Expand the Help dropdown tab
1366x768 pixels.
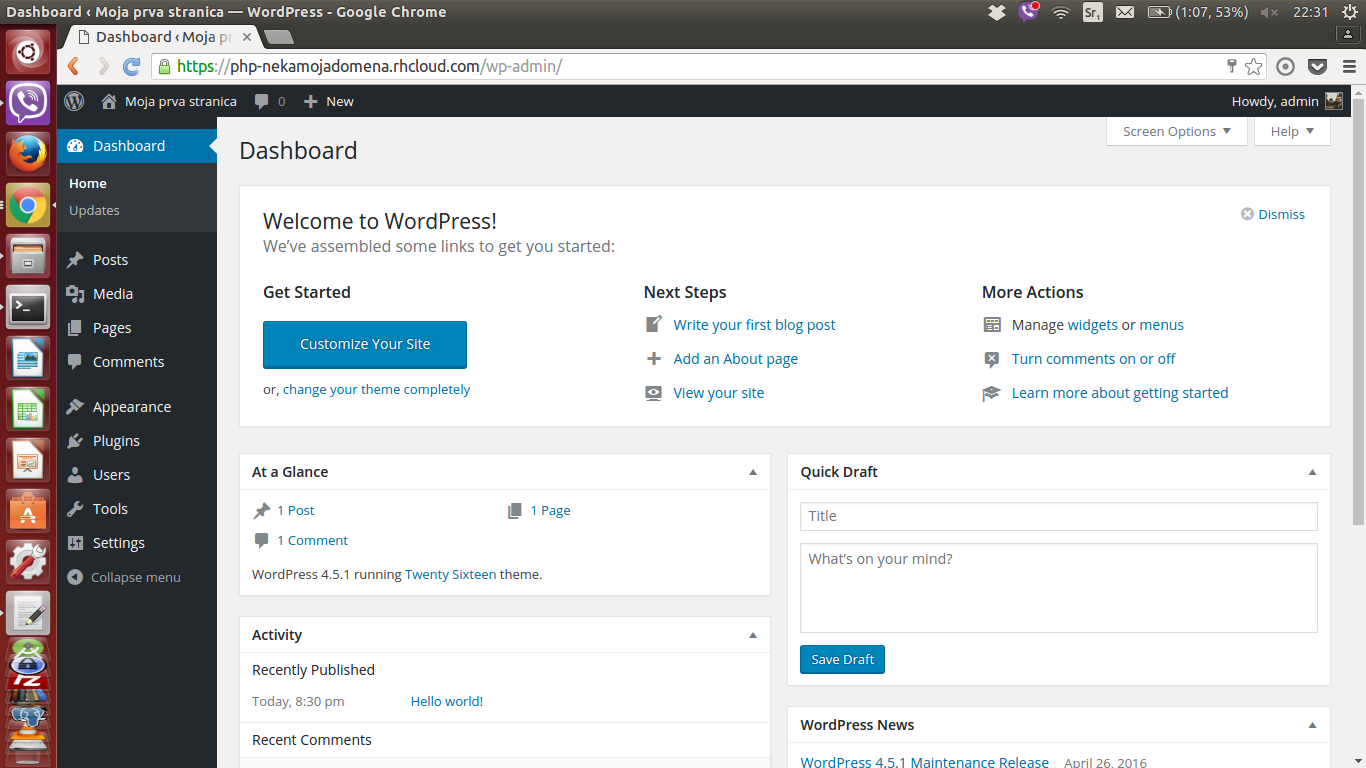coord(1292,131)
